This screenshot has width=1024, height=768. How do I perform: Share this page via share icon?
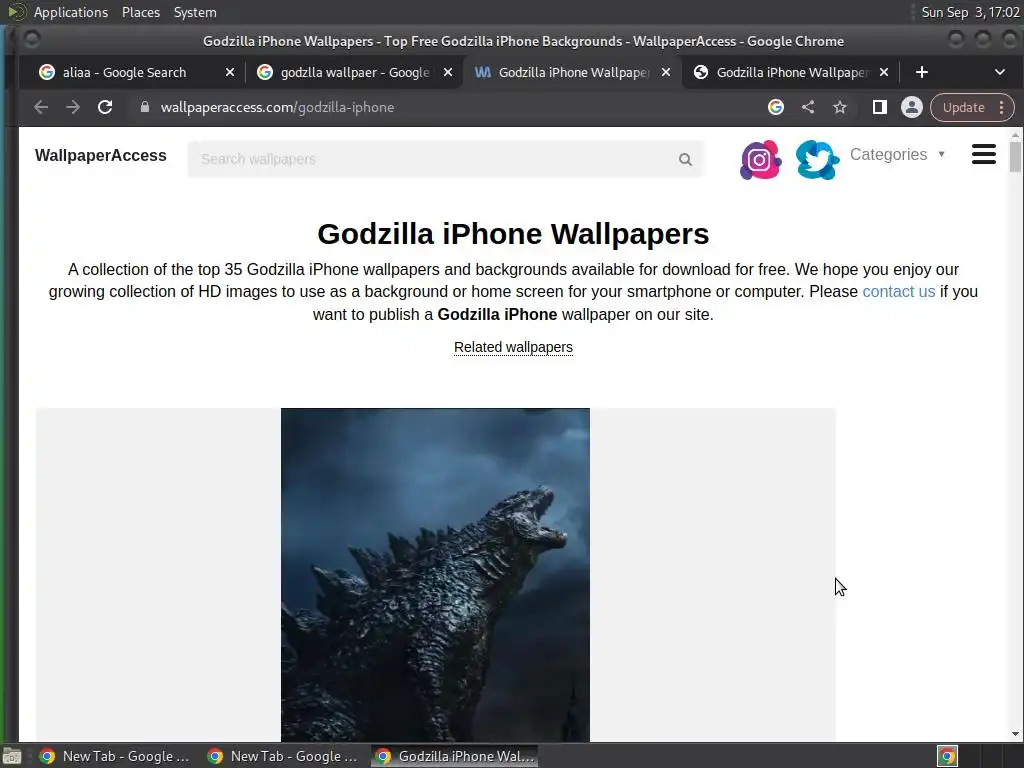[x=808, y=107]
